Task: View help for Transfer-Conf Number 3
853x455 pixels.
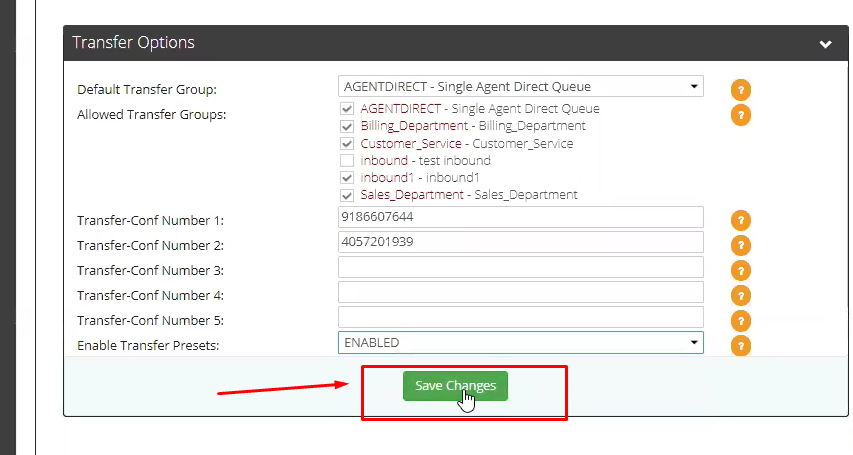Action: 740,270
